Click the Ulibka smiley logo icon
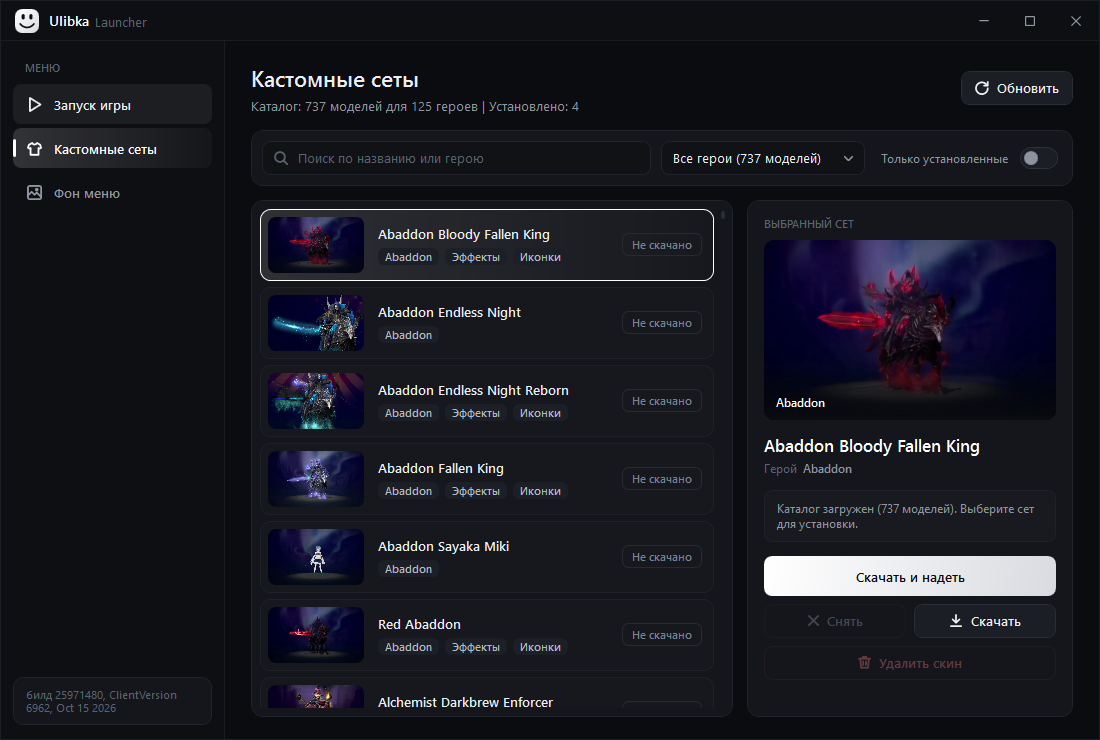 coord(27,21)
